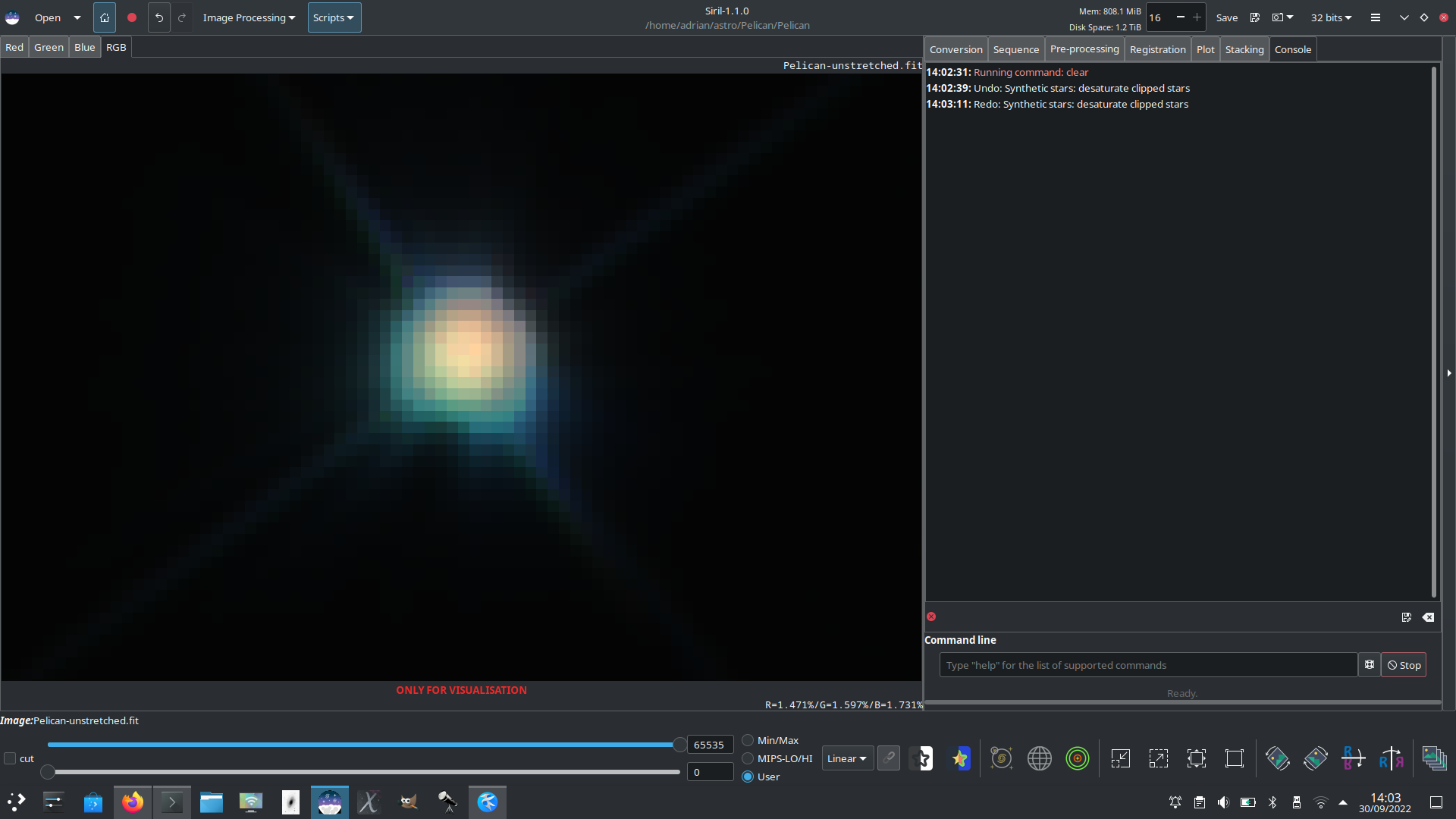This screenshot has width=1456, height=819.
Task: Click the Open button
Action: point(48,17)
